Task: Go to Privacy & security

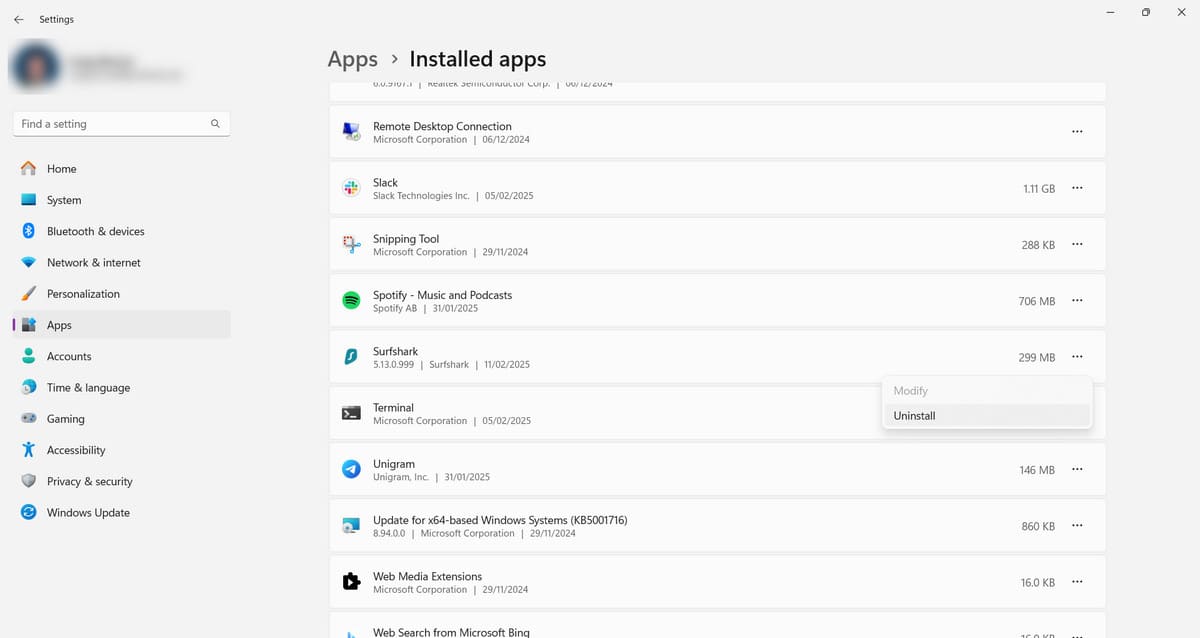Action: tap(121, 481)
